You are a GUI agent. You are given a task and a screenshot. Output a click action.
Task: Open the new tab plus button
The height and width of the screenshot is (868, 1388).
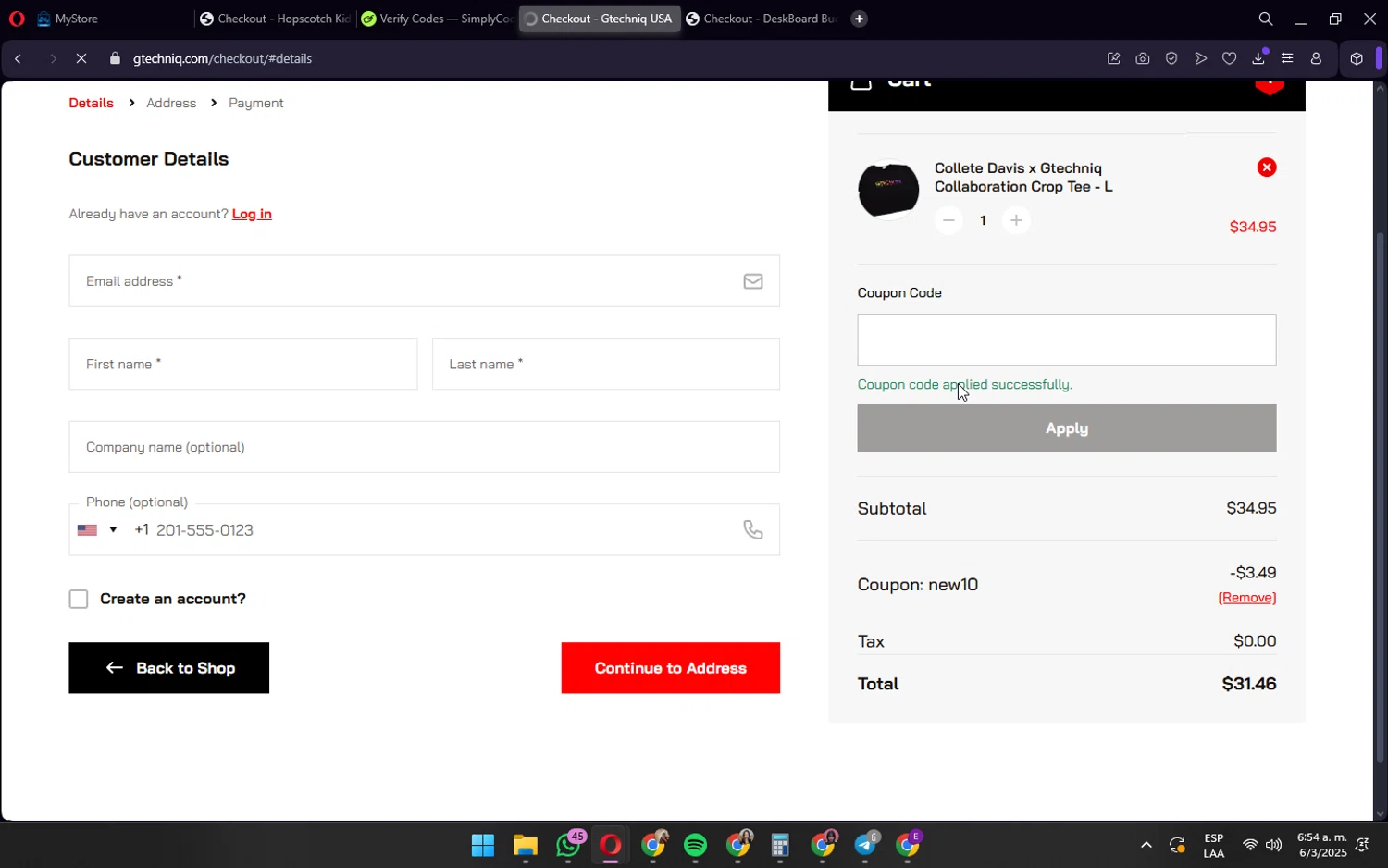(x=859, y=19)
